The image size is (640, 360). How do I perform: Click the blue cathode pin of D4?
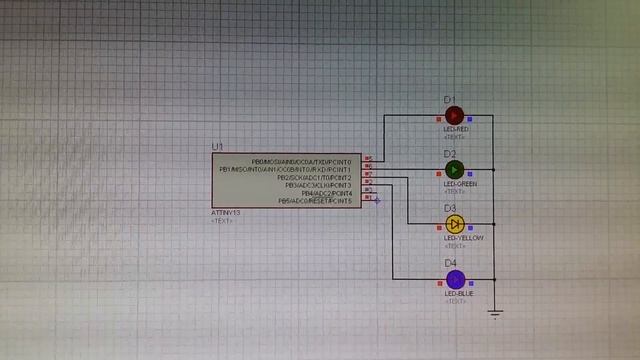(471, 283)
